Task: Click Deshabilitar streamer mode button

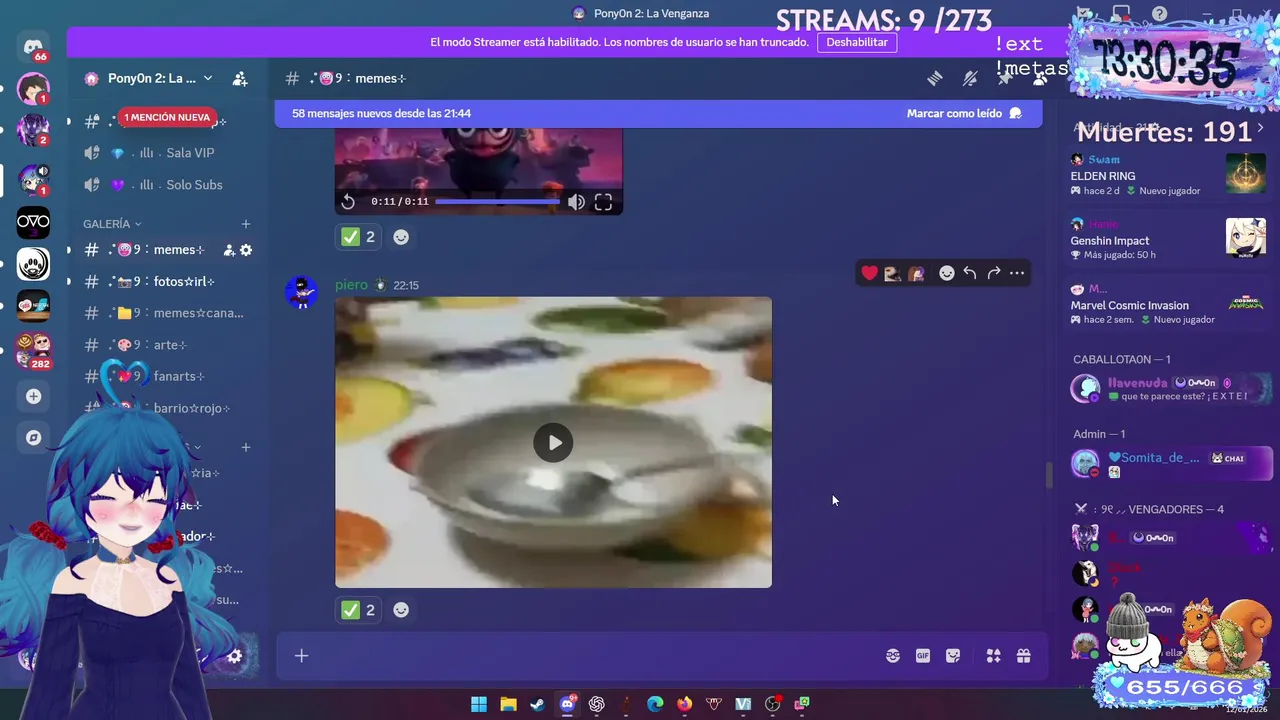Action: 857,43
